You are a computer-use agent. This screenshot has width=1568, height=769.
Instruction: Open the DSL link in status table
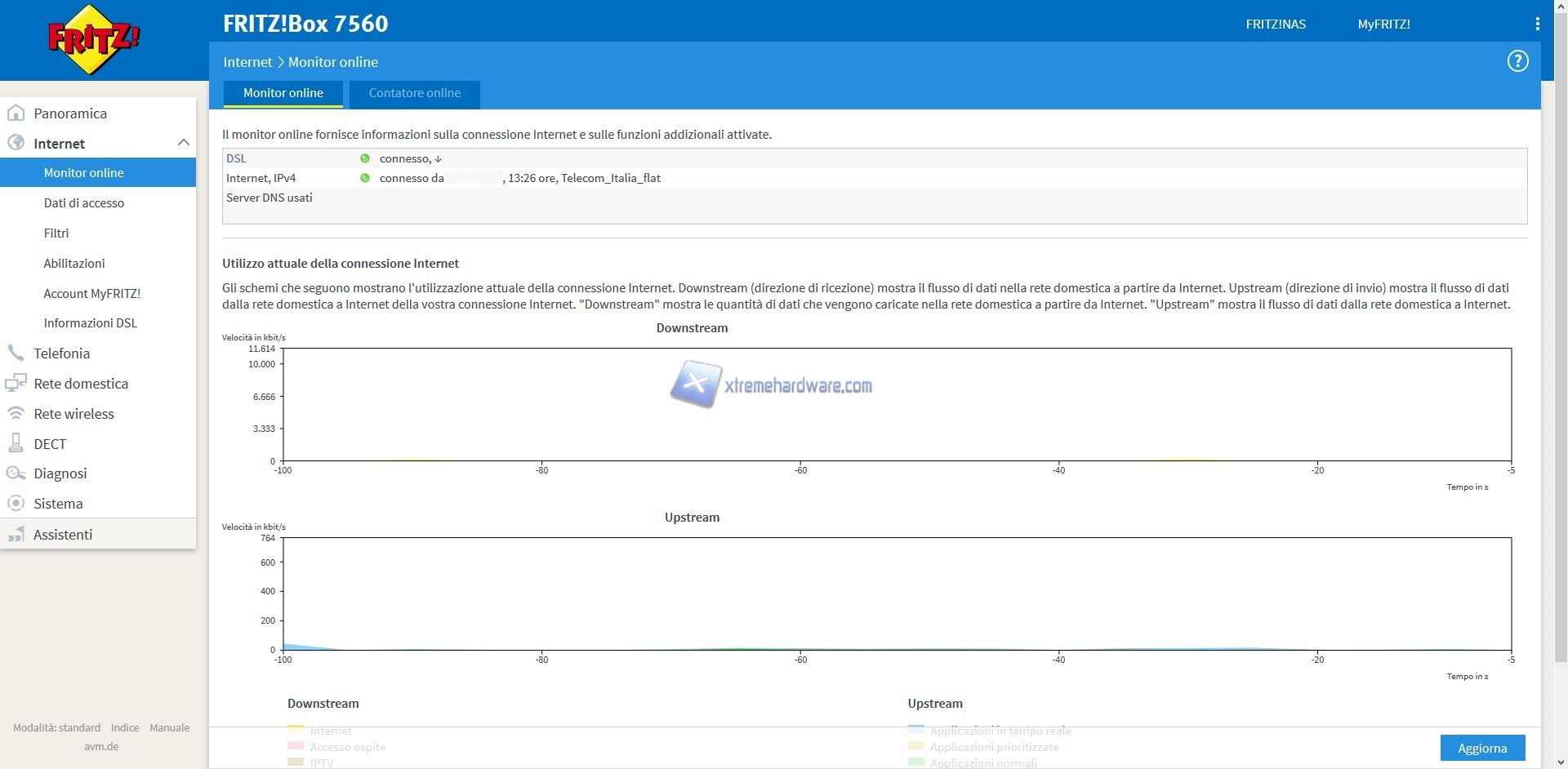(x=236, y=158)
